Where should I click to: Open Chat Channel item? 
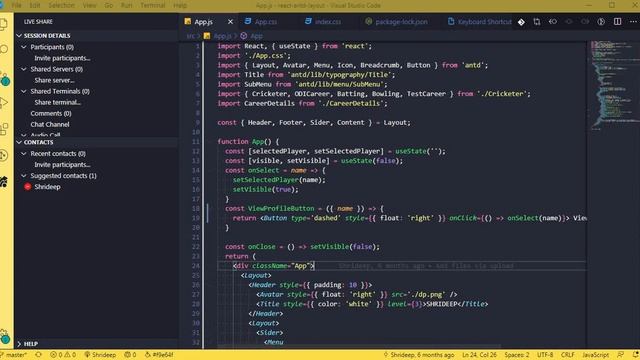pyautogui.click(x=50, y=124)
